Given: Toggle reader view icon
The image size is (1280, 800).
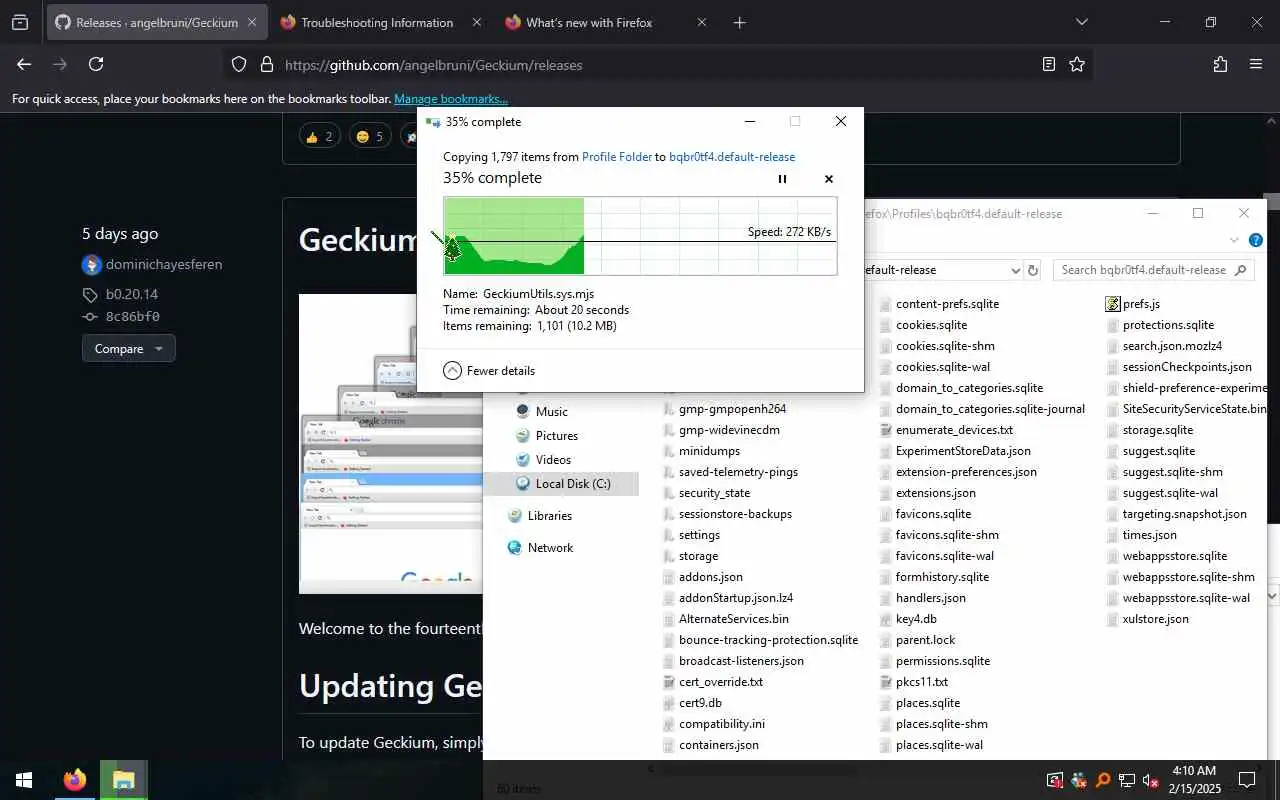Looking at the screenshot, I should point(1048,64).
